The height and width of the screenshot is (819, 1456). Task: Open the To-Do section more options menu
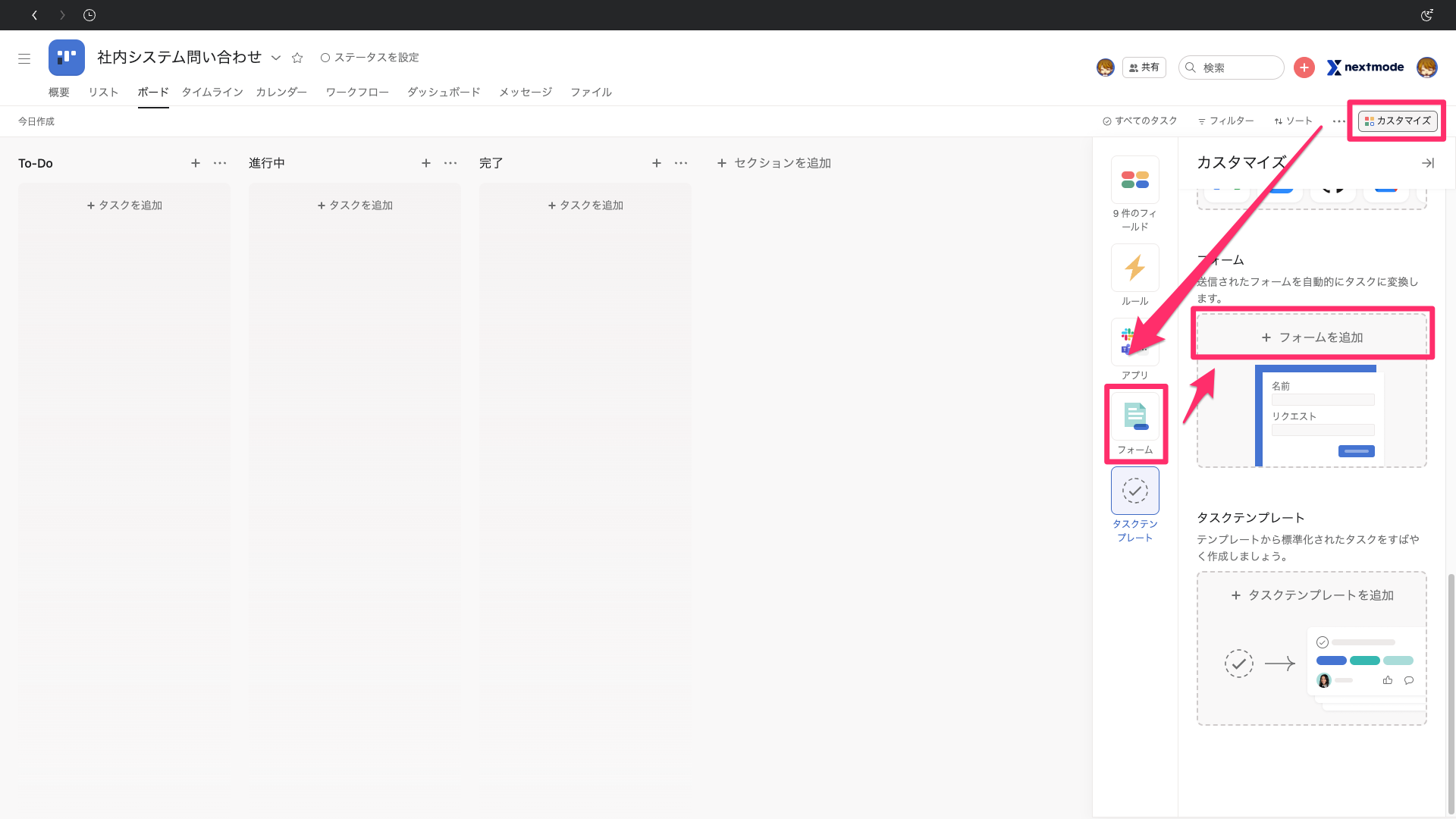tap(220, 163)
